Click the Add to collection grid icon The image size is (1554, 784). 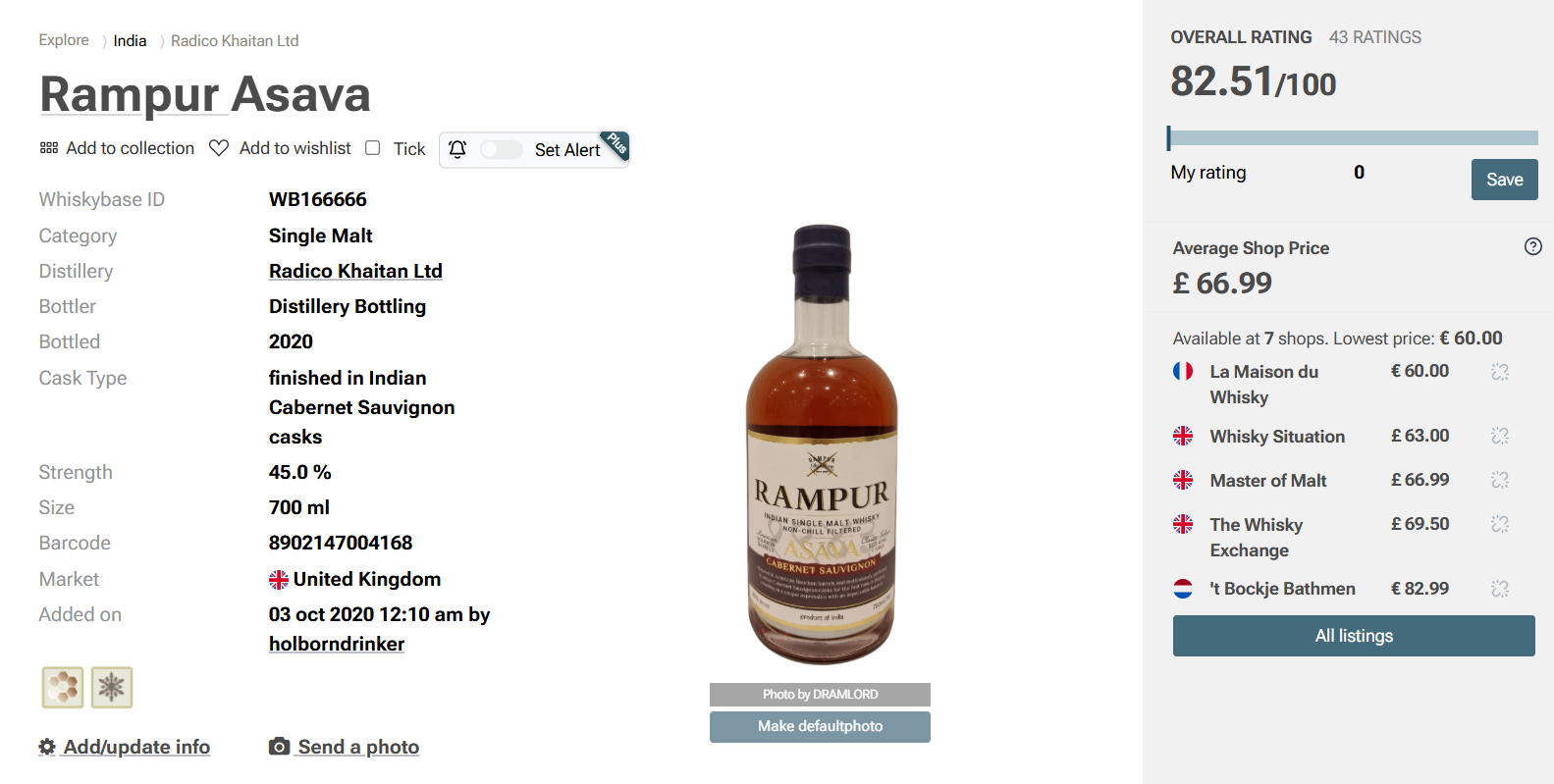49,148
